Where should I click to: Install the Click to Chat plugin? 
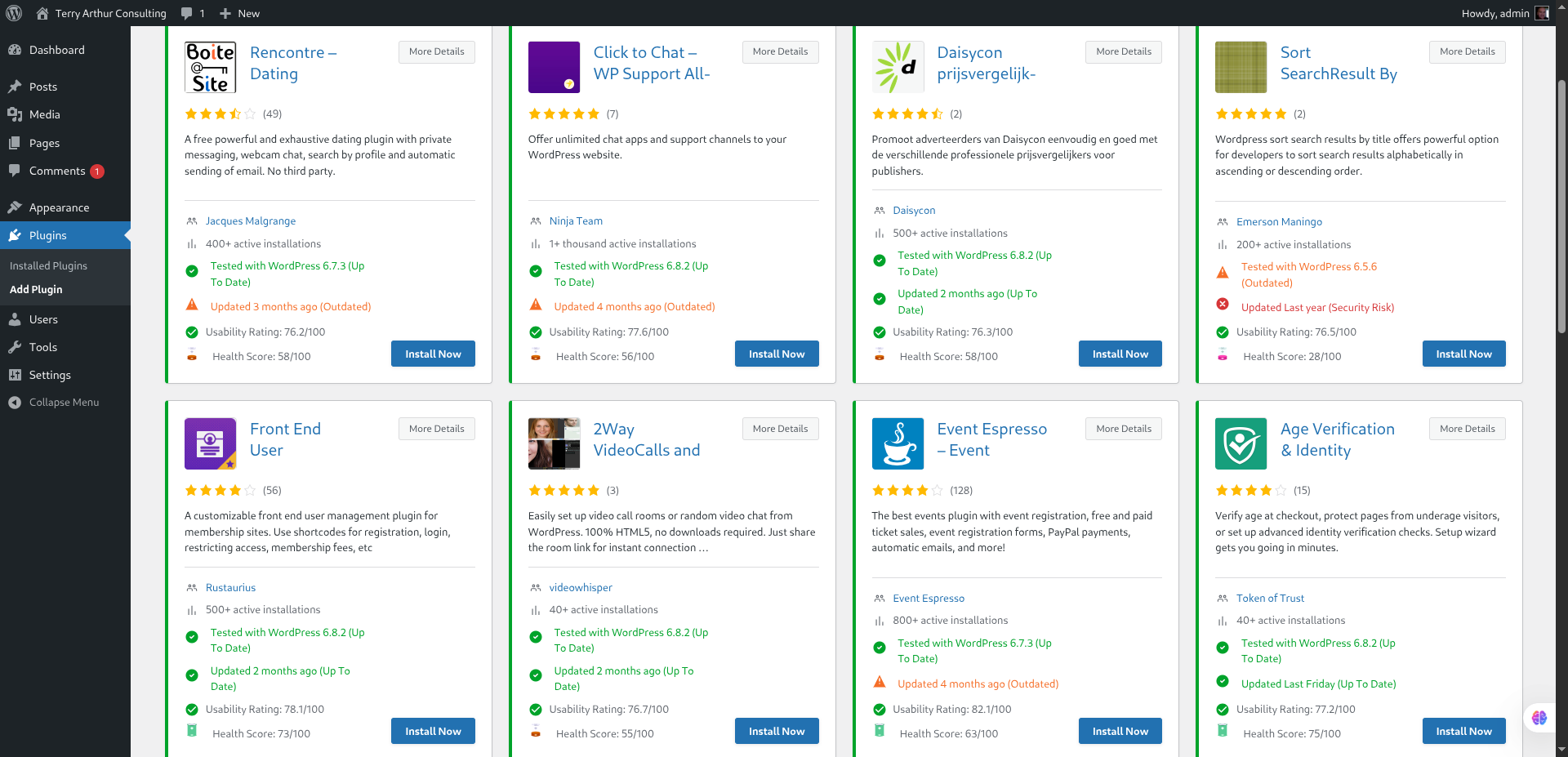click(777, 354)
